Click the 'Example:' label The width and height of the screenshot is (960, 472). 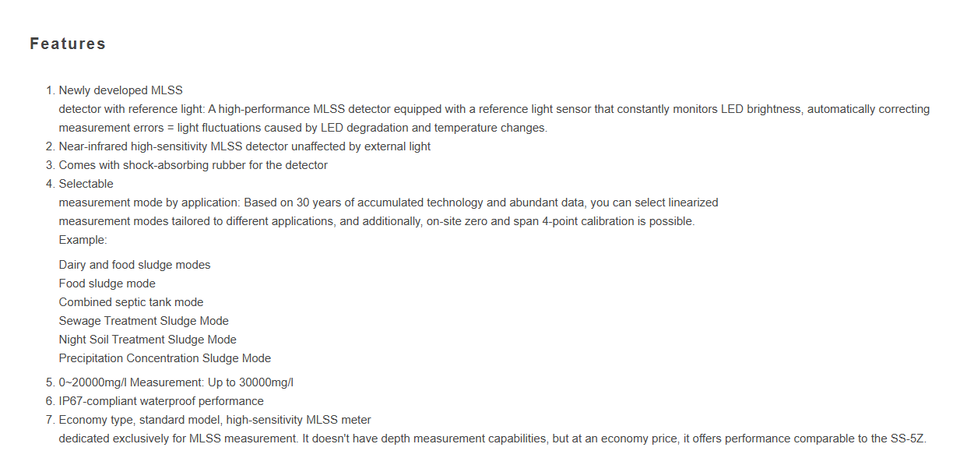click(83, 240)
